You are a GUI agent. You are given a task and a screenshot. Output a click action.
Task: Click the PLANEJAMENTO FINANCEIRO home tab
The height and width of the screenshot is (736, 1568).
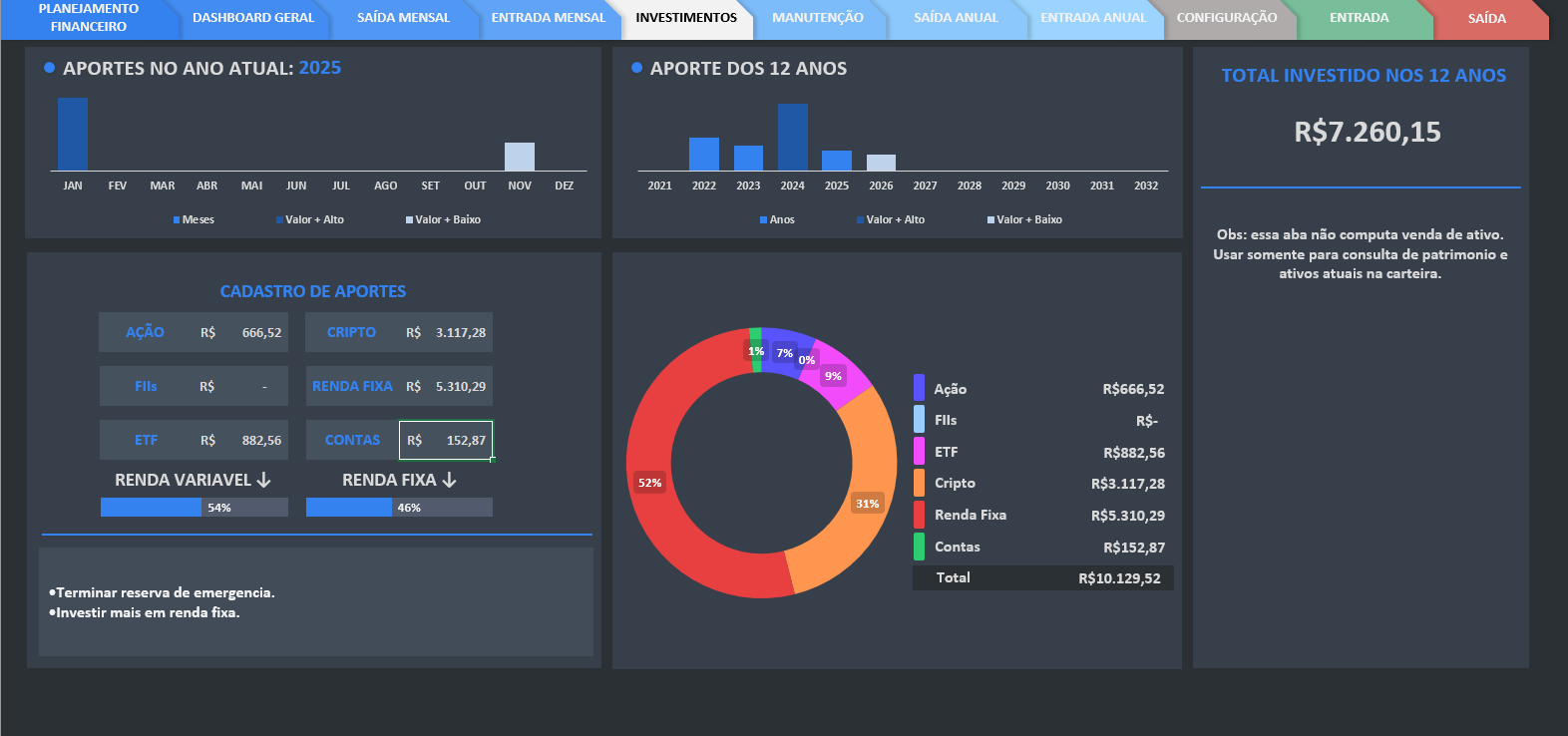point(89,18)
